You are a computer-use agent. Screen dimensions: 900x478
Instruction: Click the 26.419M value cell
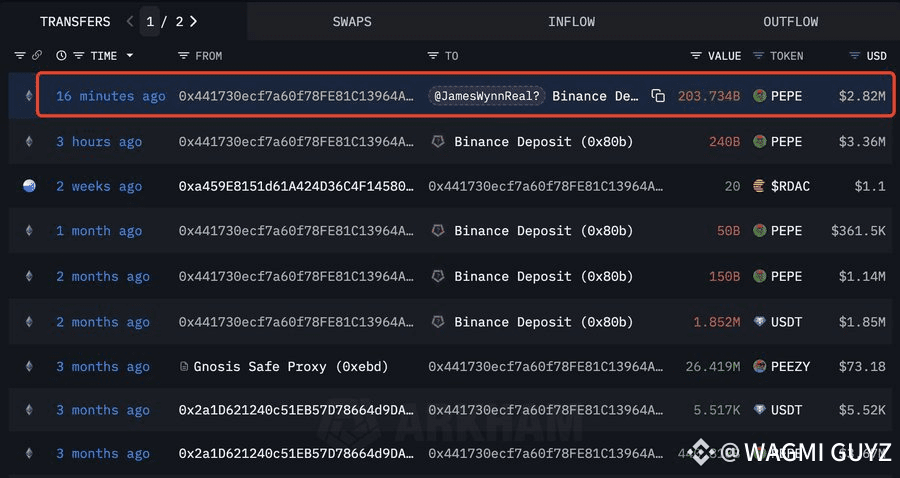[x=713, y=366]
